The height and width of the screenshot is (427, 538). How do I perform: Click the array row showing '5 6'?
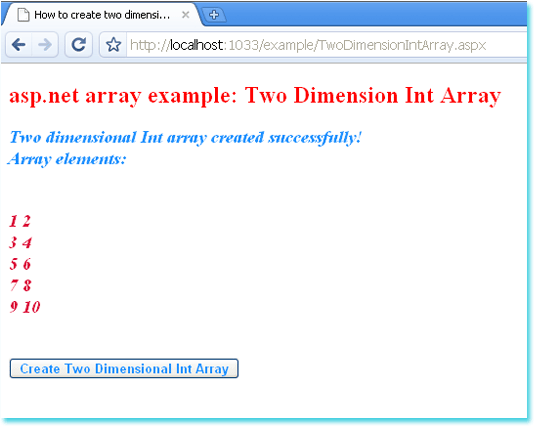tap(20, 264)
